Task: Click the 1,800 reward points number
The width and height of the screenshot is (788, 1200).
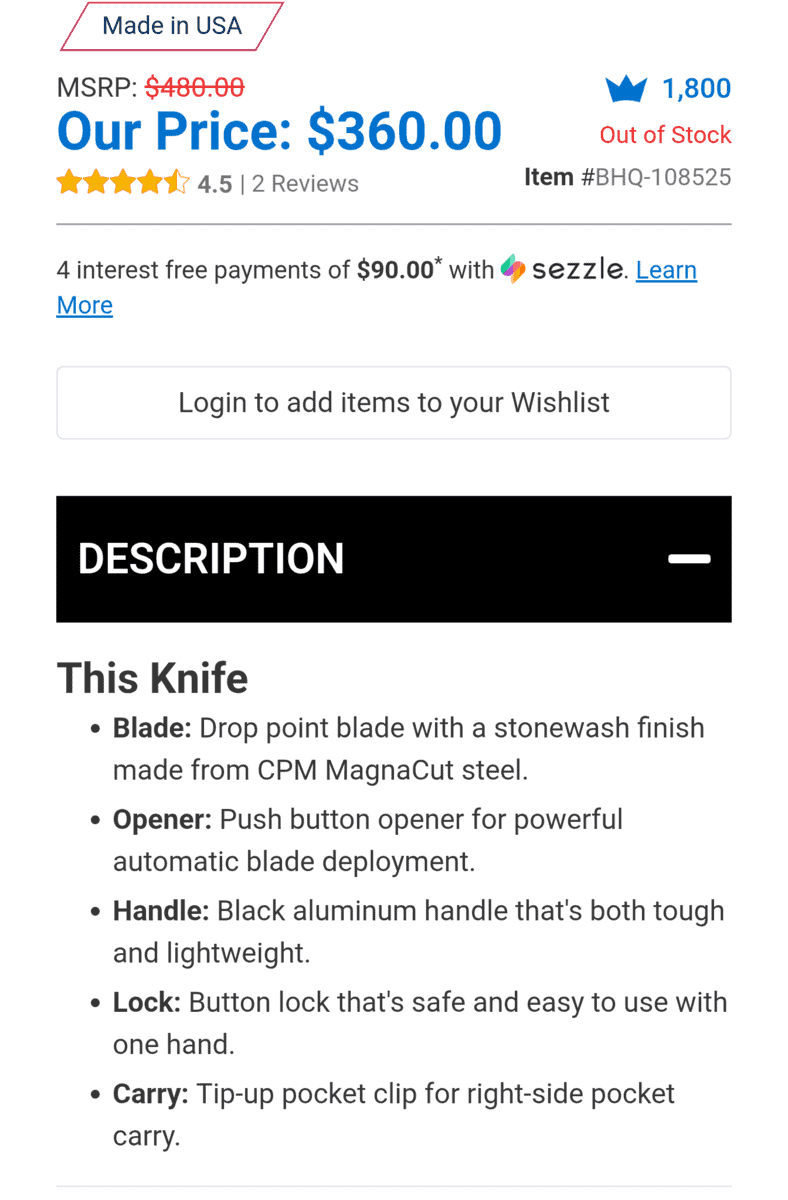Action: 697,89
